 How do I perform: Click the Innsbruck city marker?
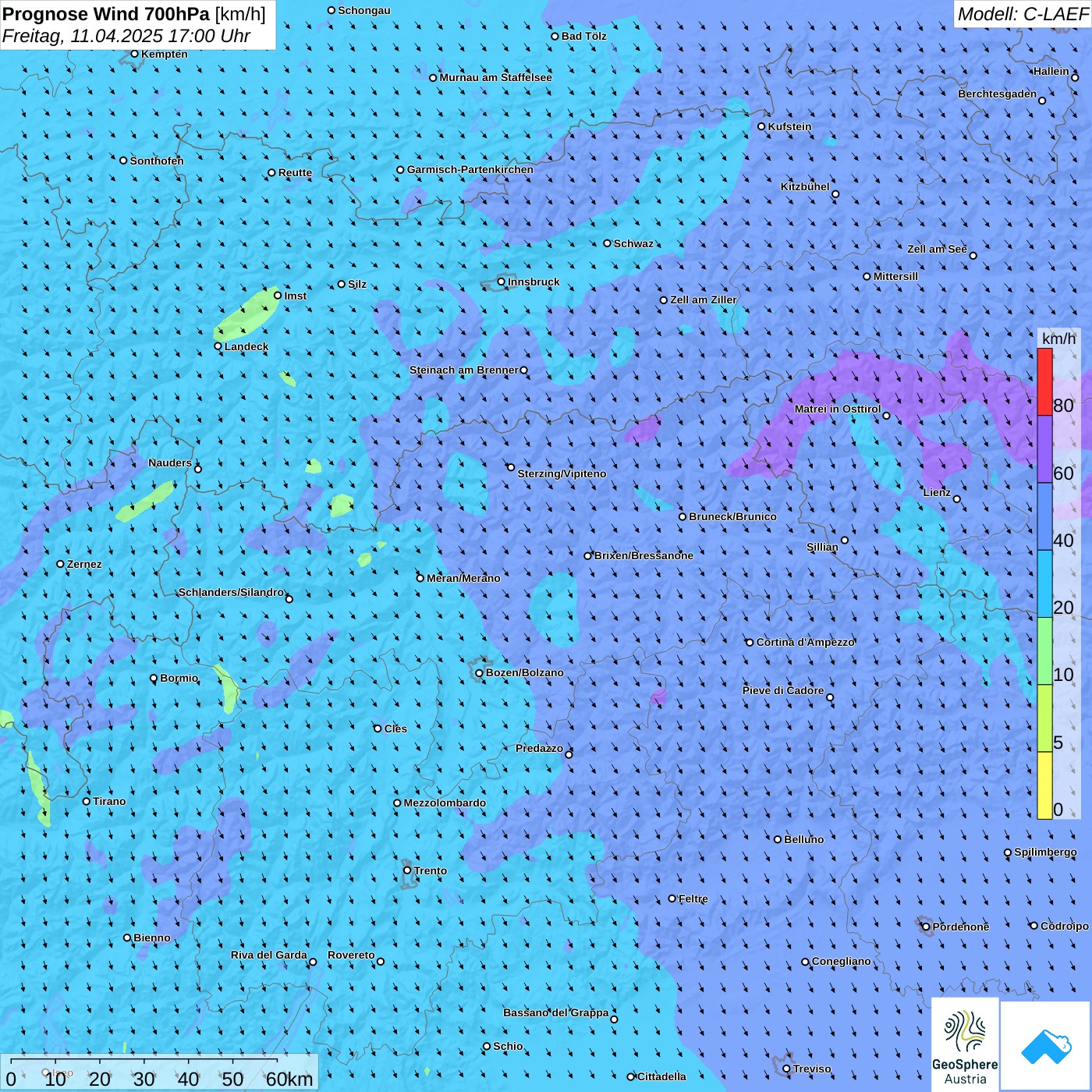(x=502, y=282)
